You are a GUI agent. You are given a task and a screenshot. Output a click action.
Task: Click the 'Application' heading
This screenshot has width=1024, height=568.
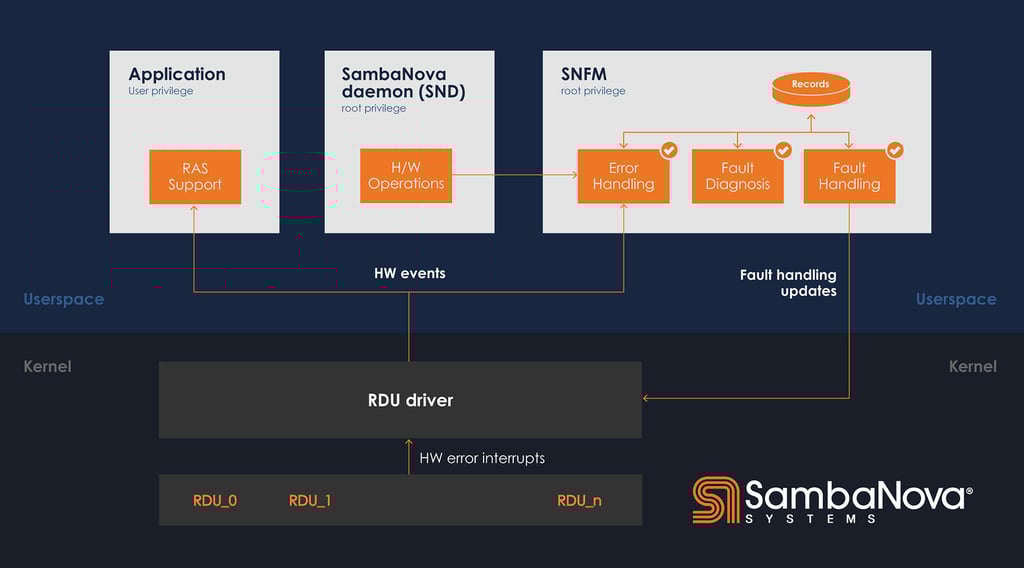tap(177, 74)
